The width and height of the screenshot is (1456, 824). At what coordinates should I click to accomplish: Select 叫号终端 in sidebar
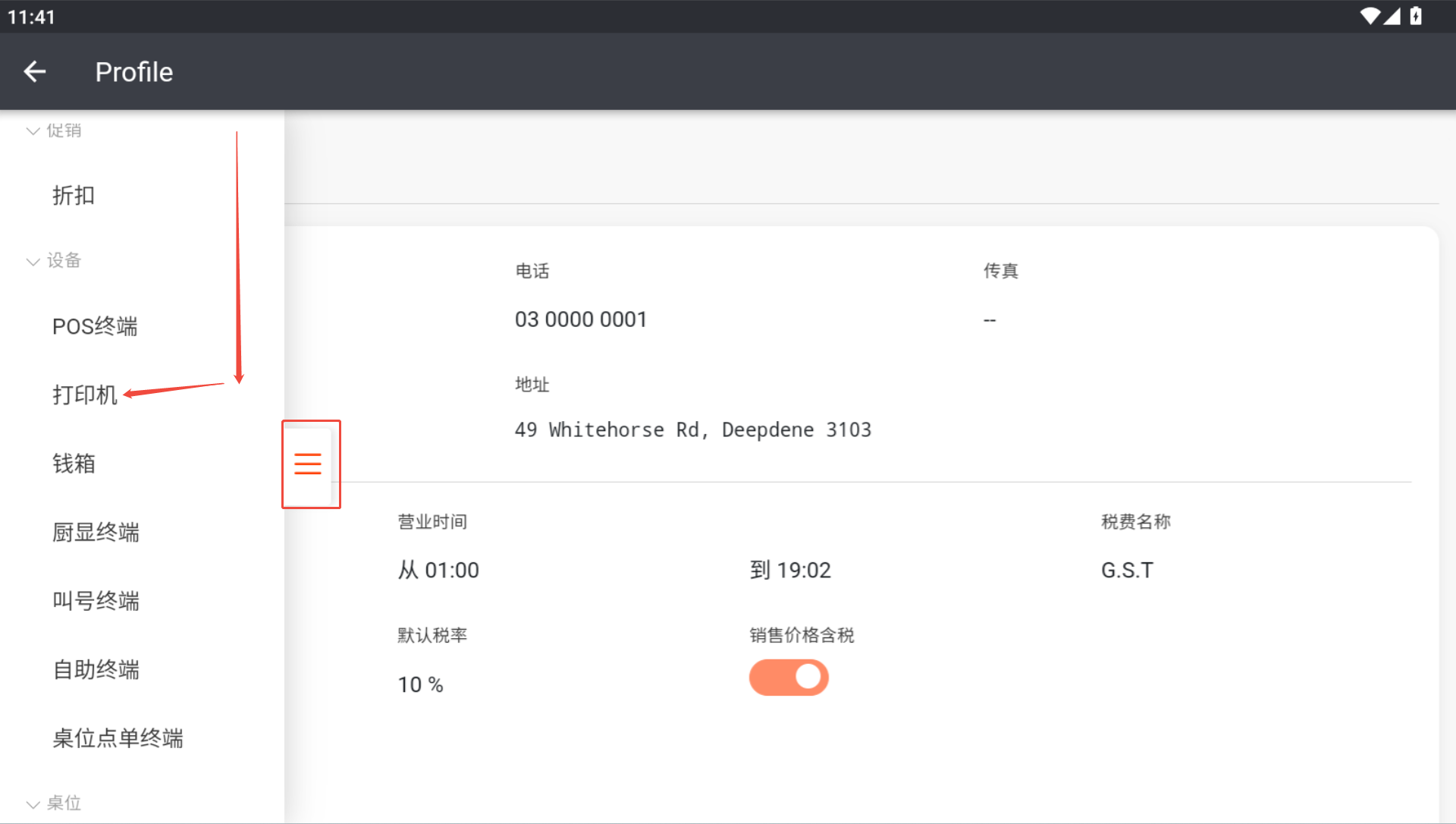pos(96,601)
